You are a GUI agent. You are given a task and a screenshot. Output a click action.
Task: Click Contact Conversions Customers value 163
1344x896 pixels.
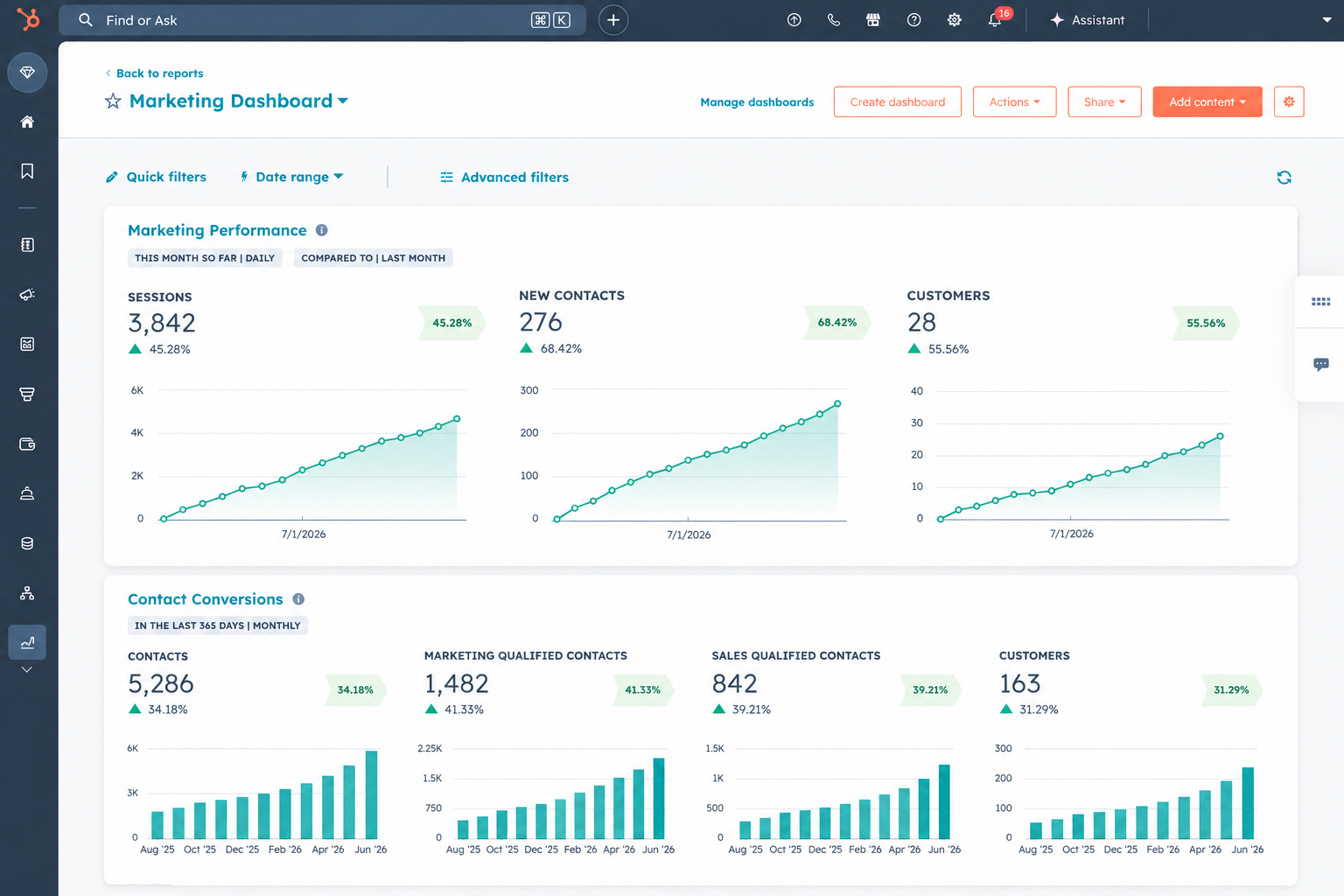point(1020,683)
